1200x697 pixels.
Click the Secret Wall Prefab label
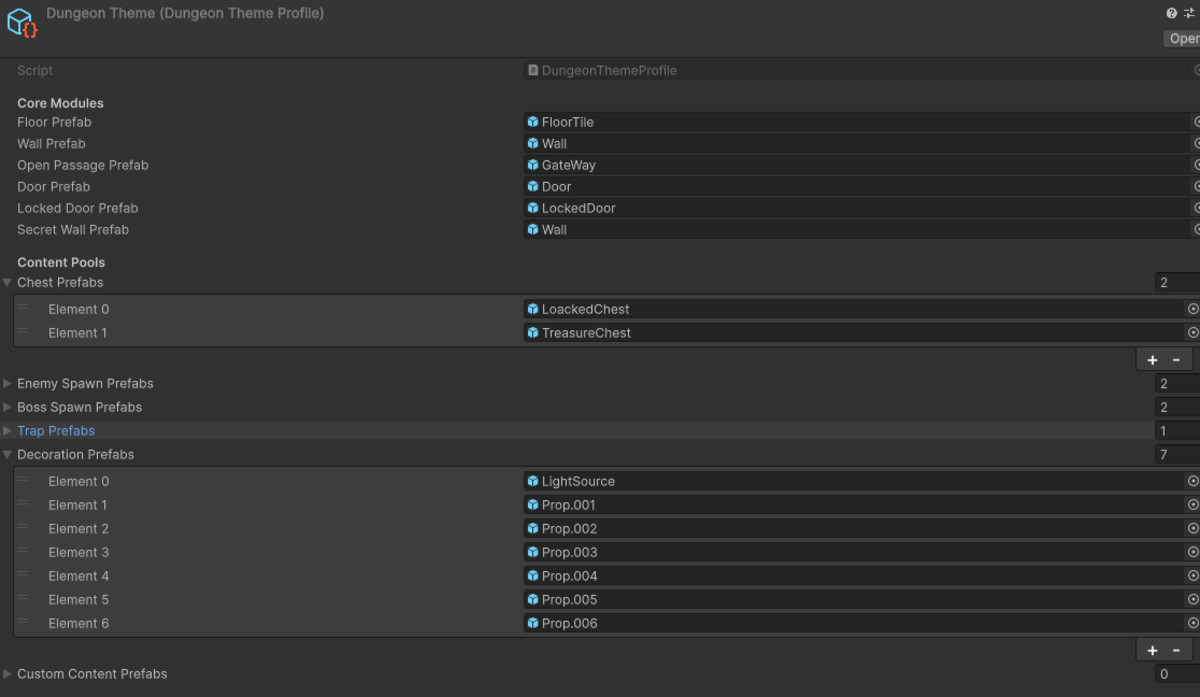pos(73,230)
